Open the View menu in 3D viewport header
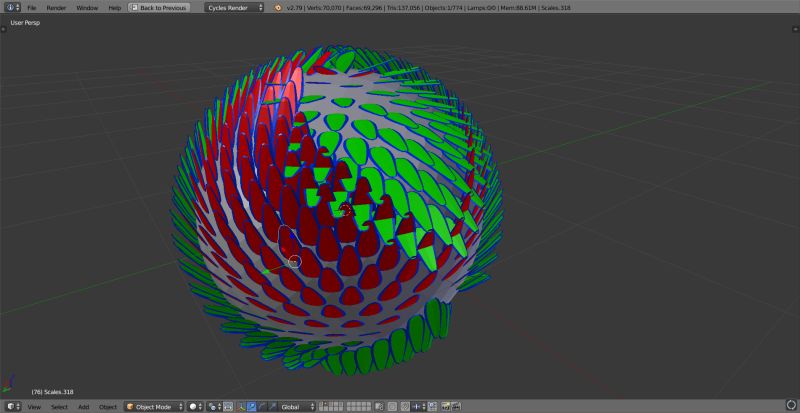The width and height of the screenshot is (800, 413). pos(34,407)
